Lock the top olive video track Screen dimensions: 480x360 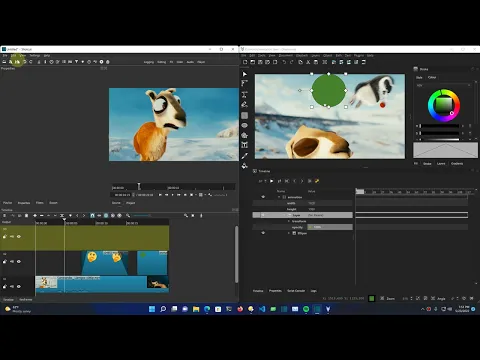point(5,237)
